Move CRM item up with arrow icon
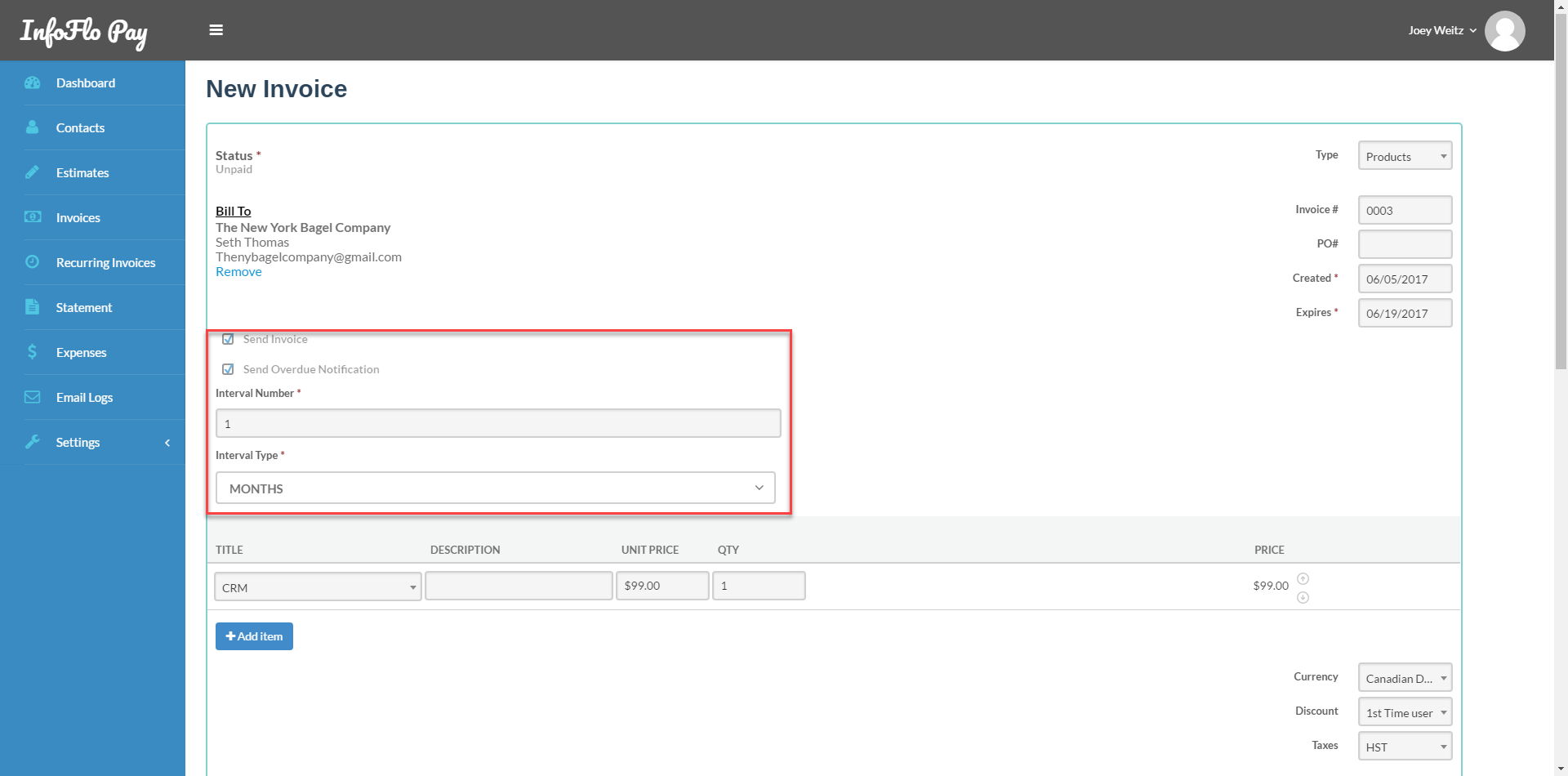Viewport: 1568px width, 776px height. point(1303,578)
